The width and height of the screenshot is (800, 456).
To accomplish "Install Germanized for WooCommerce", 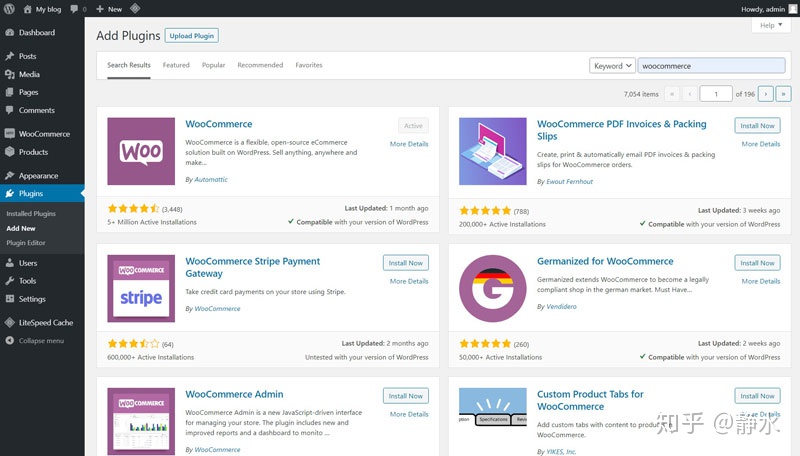I will (x=758, y=263).
